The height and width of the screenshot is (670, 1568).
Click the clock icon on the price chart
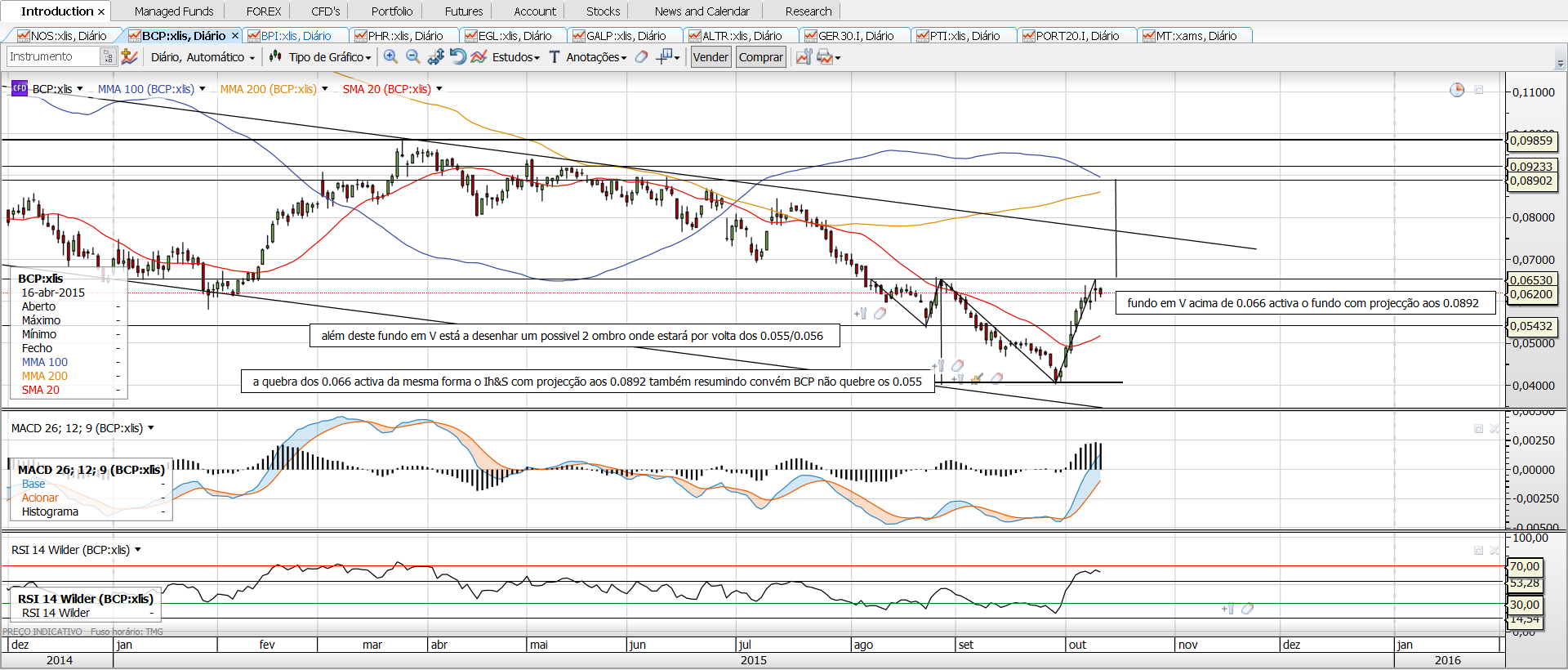(1457, 90)
